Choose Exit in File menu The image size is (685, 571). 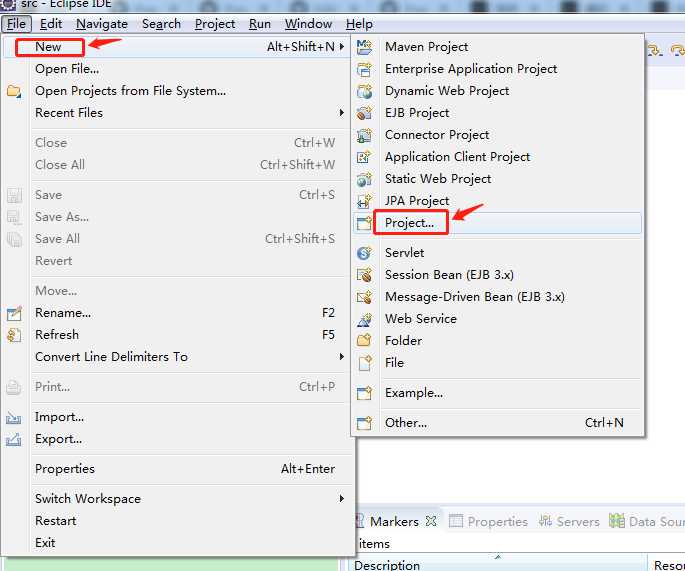click(x=177, y=543)
